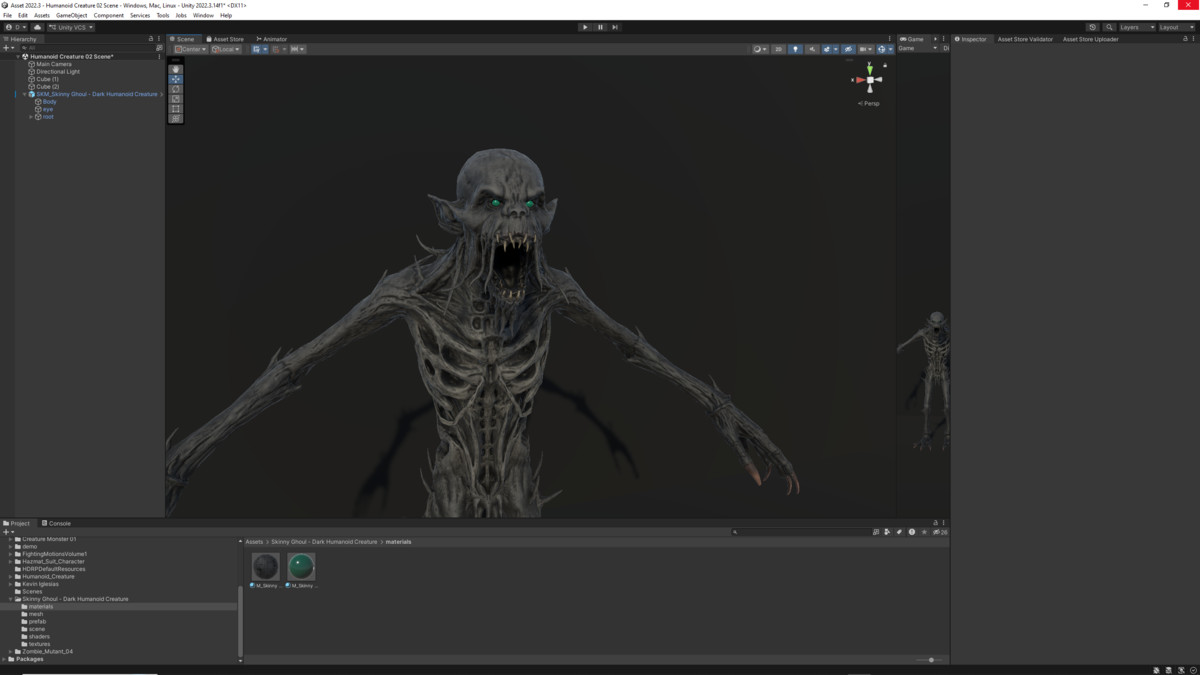Toggle rotation lock on scene gizmo

pyautogui.click(x=885, y=66)
